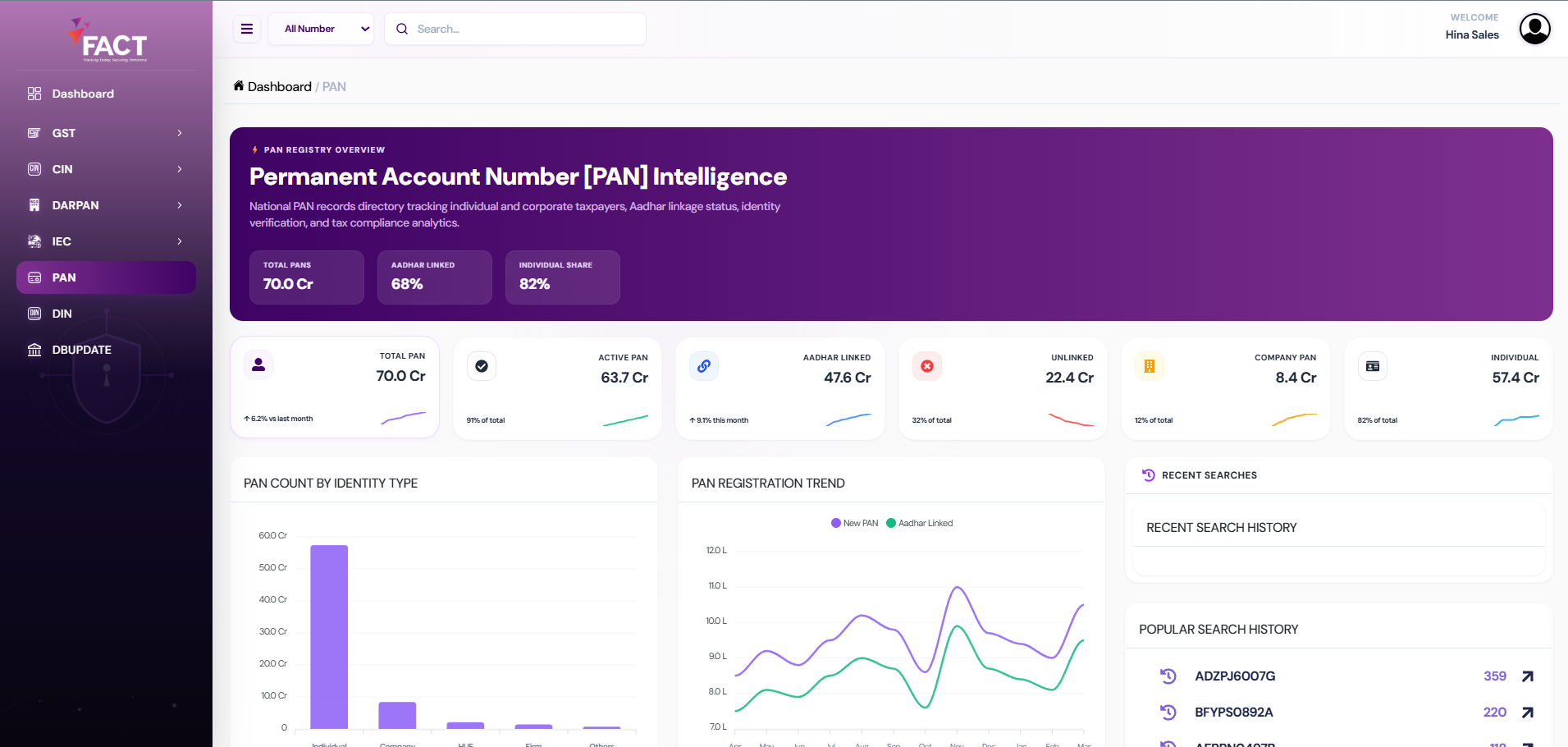Click the DIN sidebar icon
This screenshot has width=1568, height=747.
point(34,314)
